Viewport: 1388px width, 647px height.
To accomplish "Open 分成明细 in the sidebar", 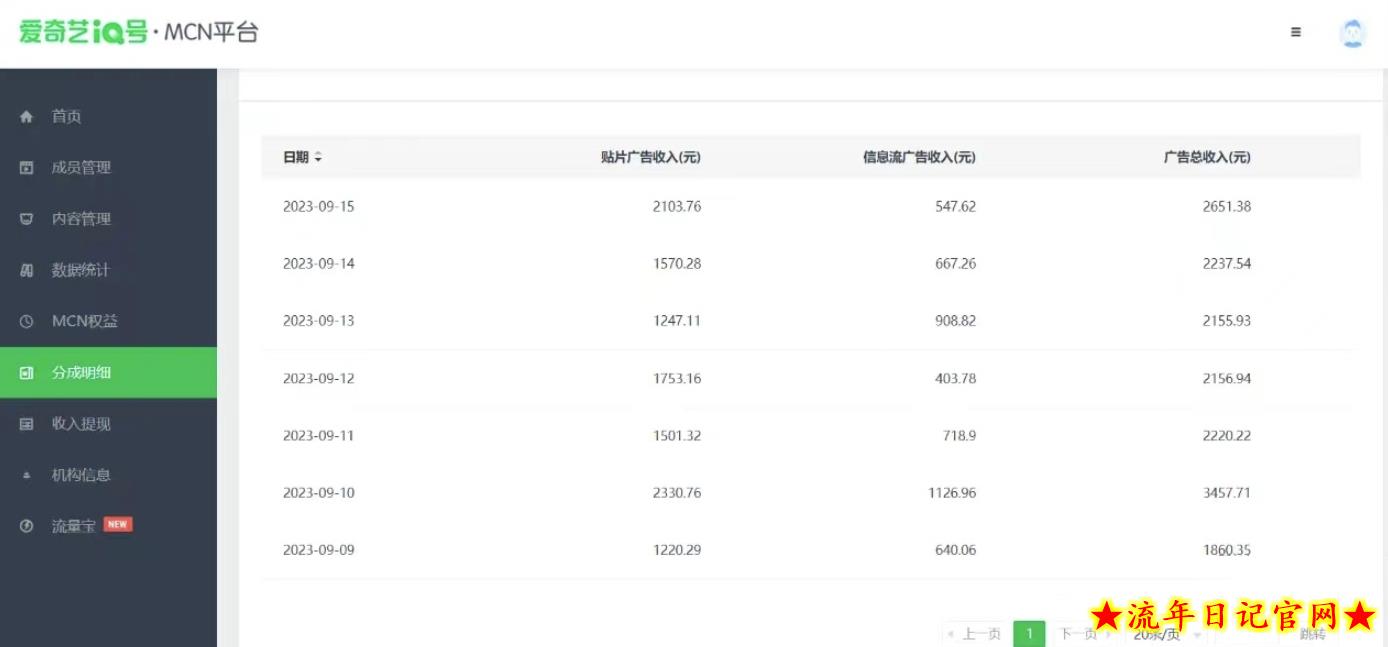I will coord(81,373).
